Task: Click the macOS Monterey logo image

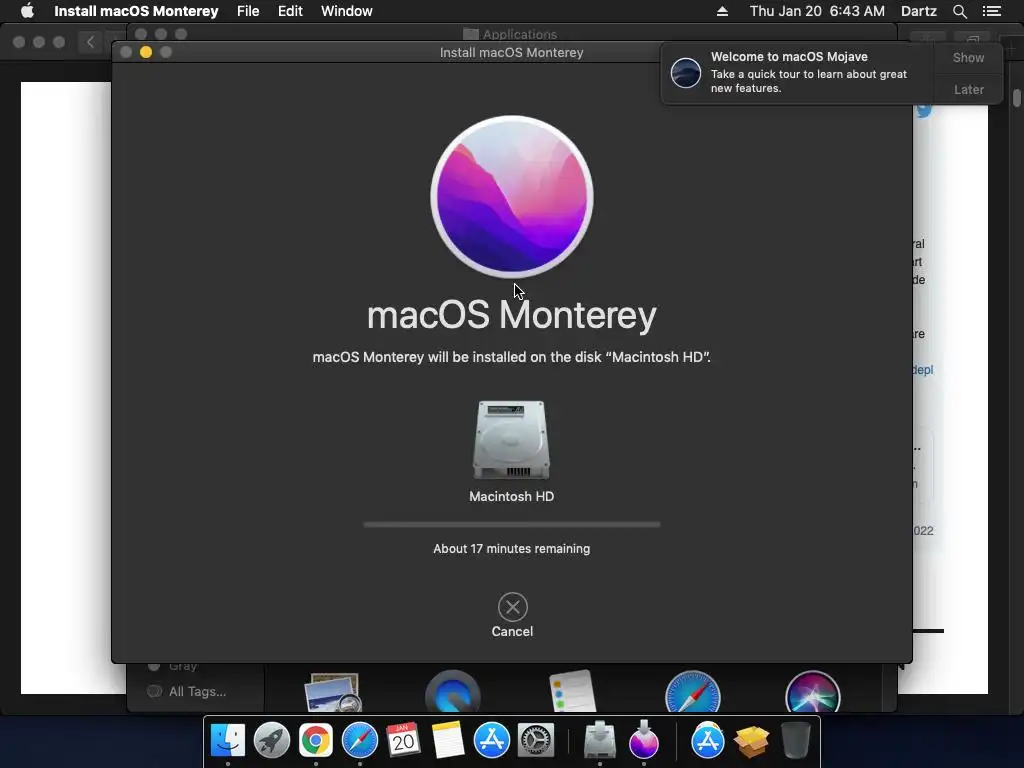Action: coord(512,197)
